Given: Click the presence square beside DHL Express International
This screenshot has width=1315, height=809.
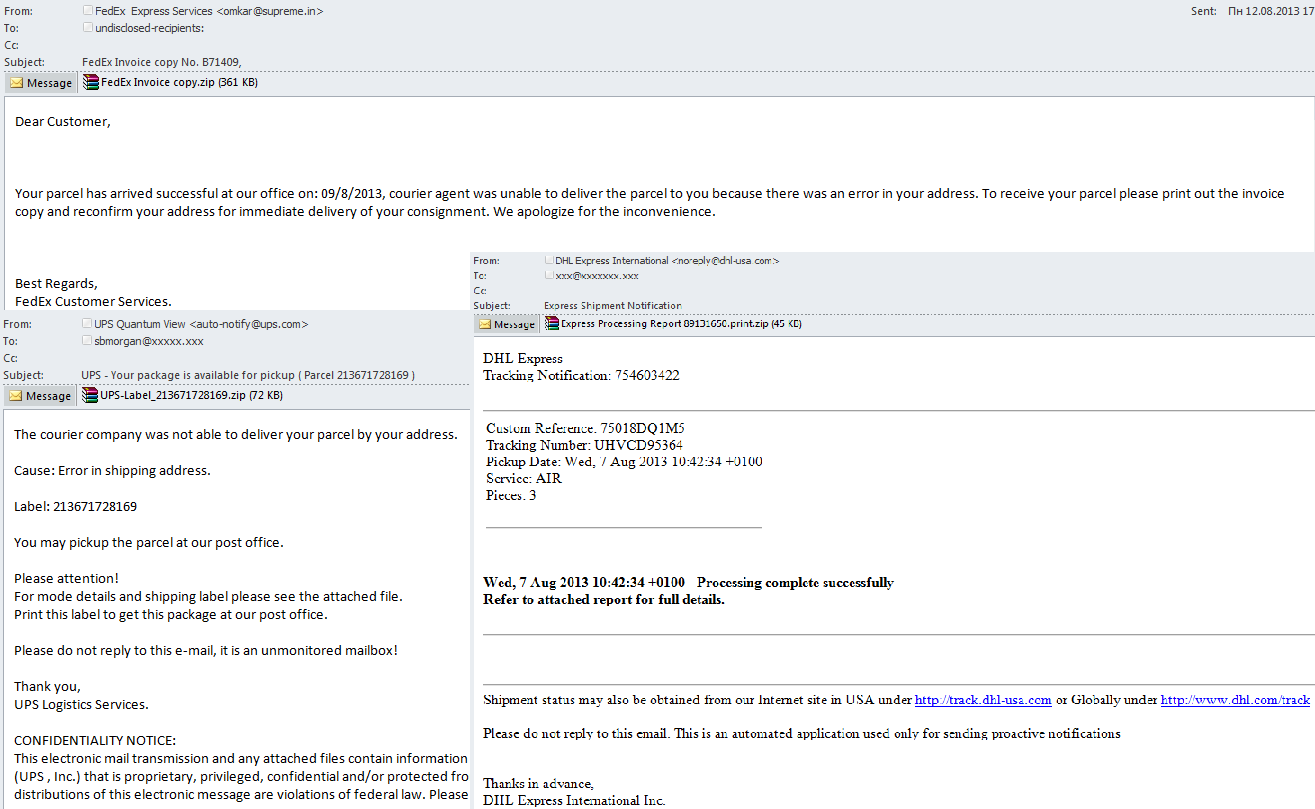Looking at the screenshot, I should click(x=549, y=260).
